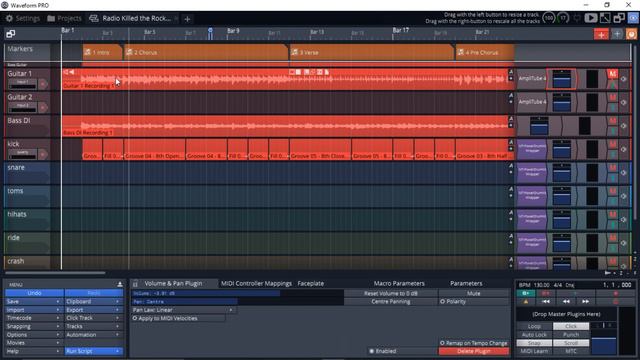
Task: Click the grey plus button above the tracks
Action: click(617, 34)
